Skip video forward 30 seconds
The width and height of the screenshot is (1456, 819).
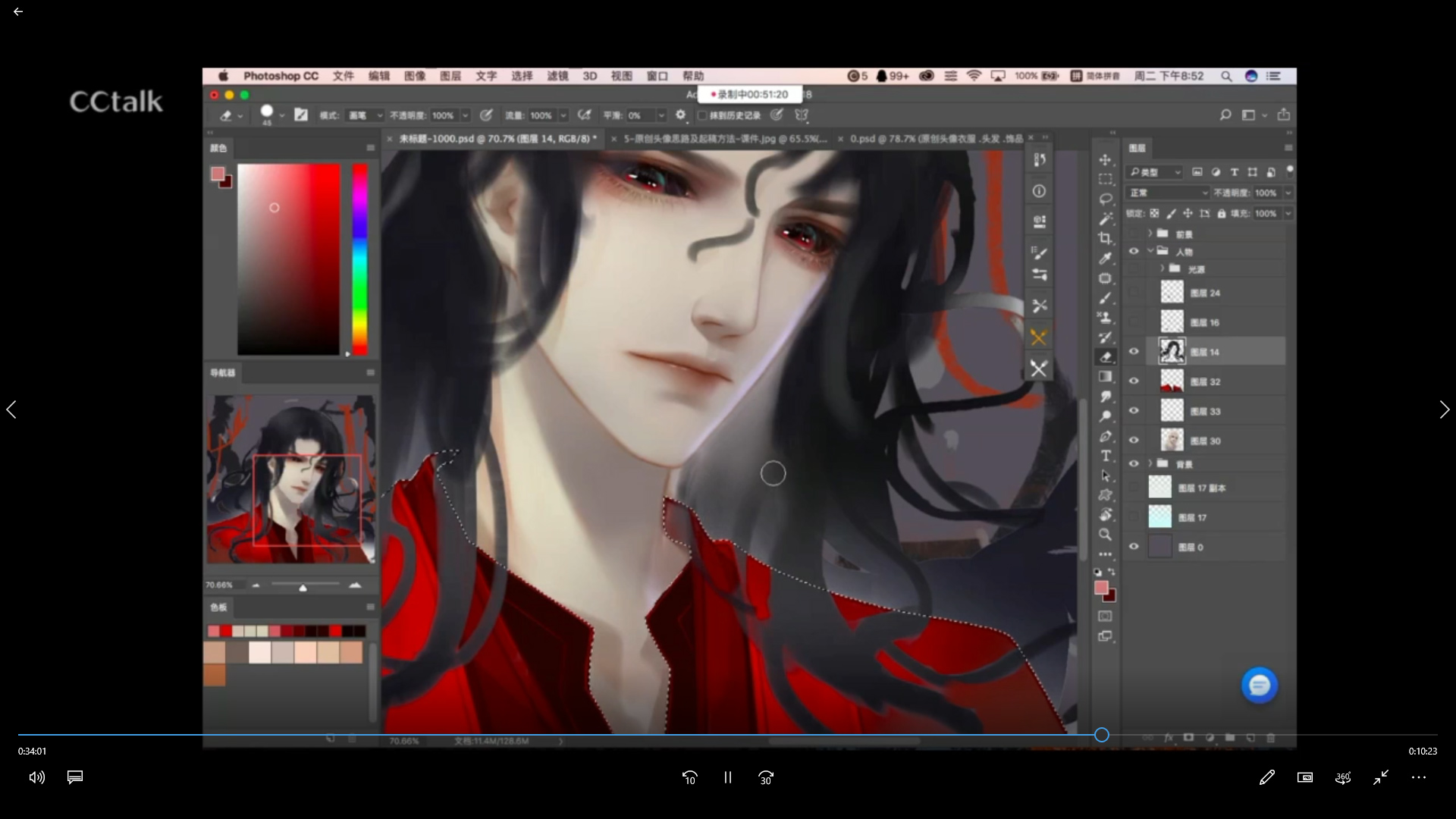(x=766, y=777)
